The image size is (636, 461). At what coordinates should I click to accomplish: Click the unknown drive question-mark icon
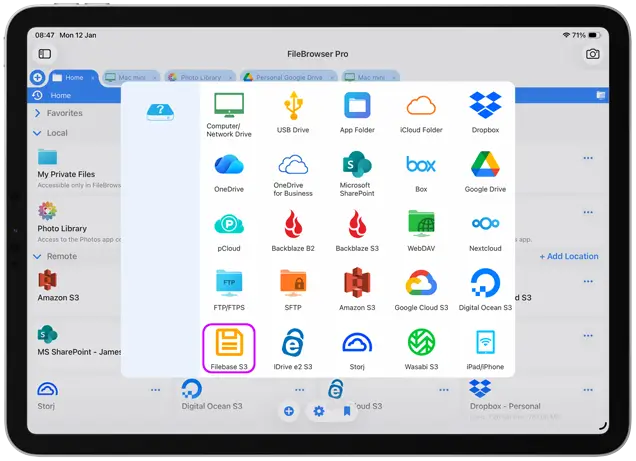pyautogui.click(x=160, y=112)
